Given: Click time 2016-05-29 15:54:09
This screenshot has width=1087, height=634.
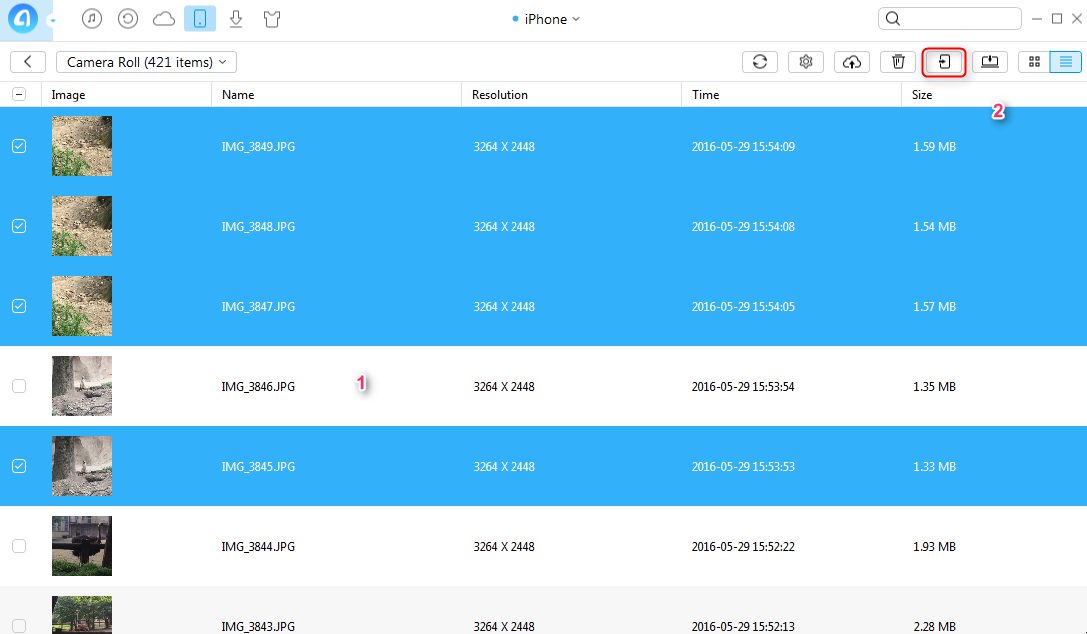Looking at the screenshot, I should [x=743, y=147].
